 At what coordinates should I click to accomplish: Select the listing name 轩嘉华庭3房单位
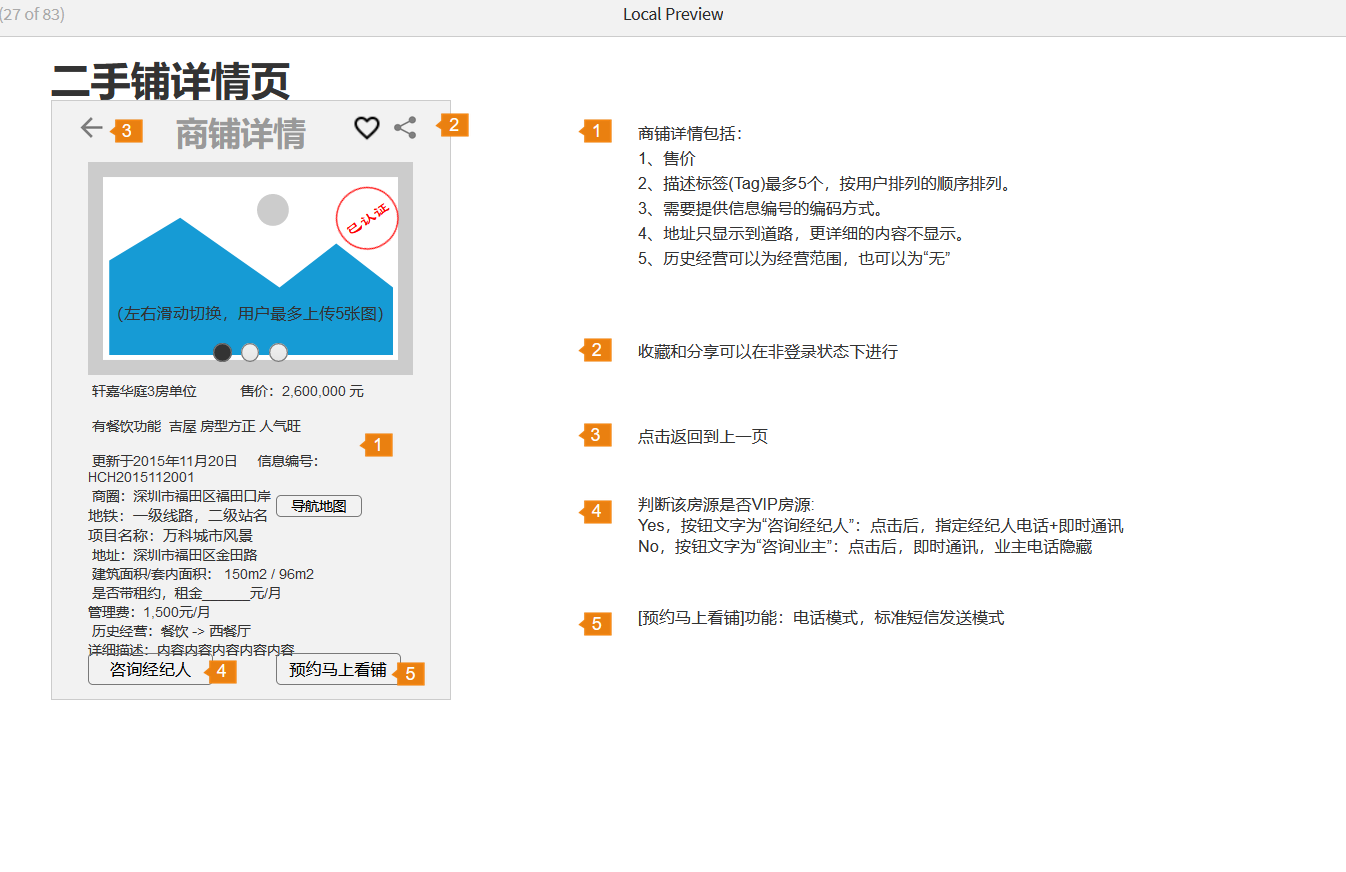tap(144, 391)
